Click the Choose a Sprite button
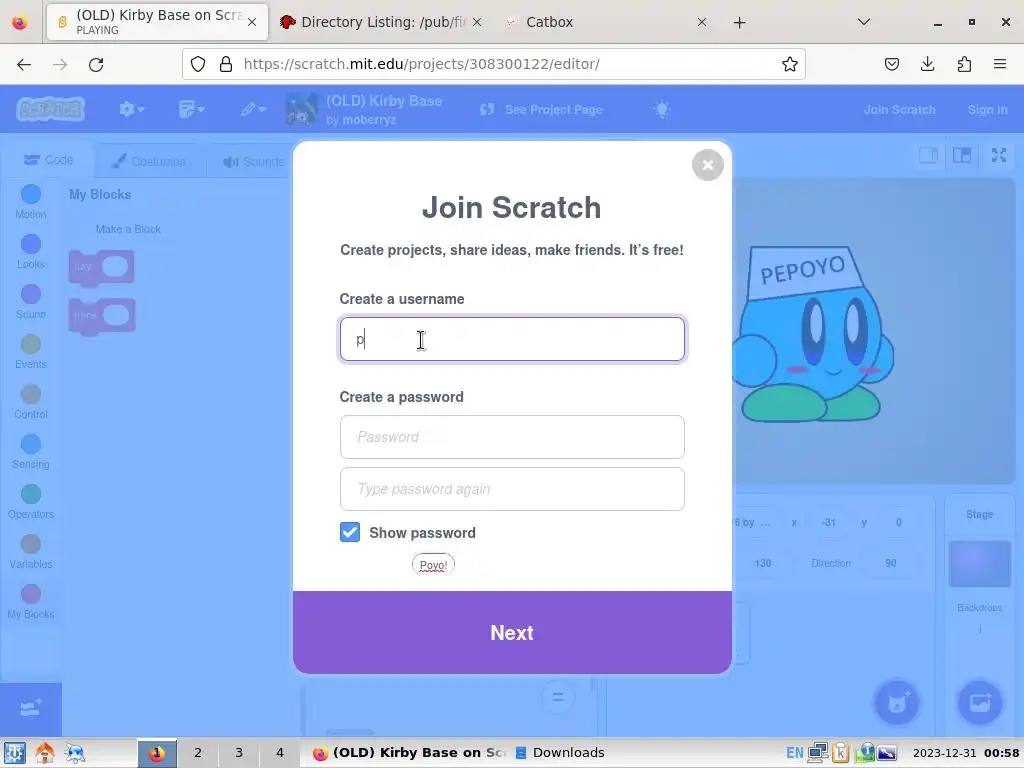1024x768 pixels. tap(897, 703)
